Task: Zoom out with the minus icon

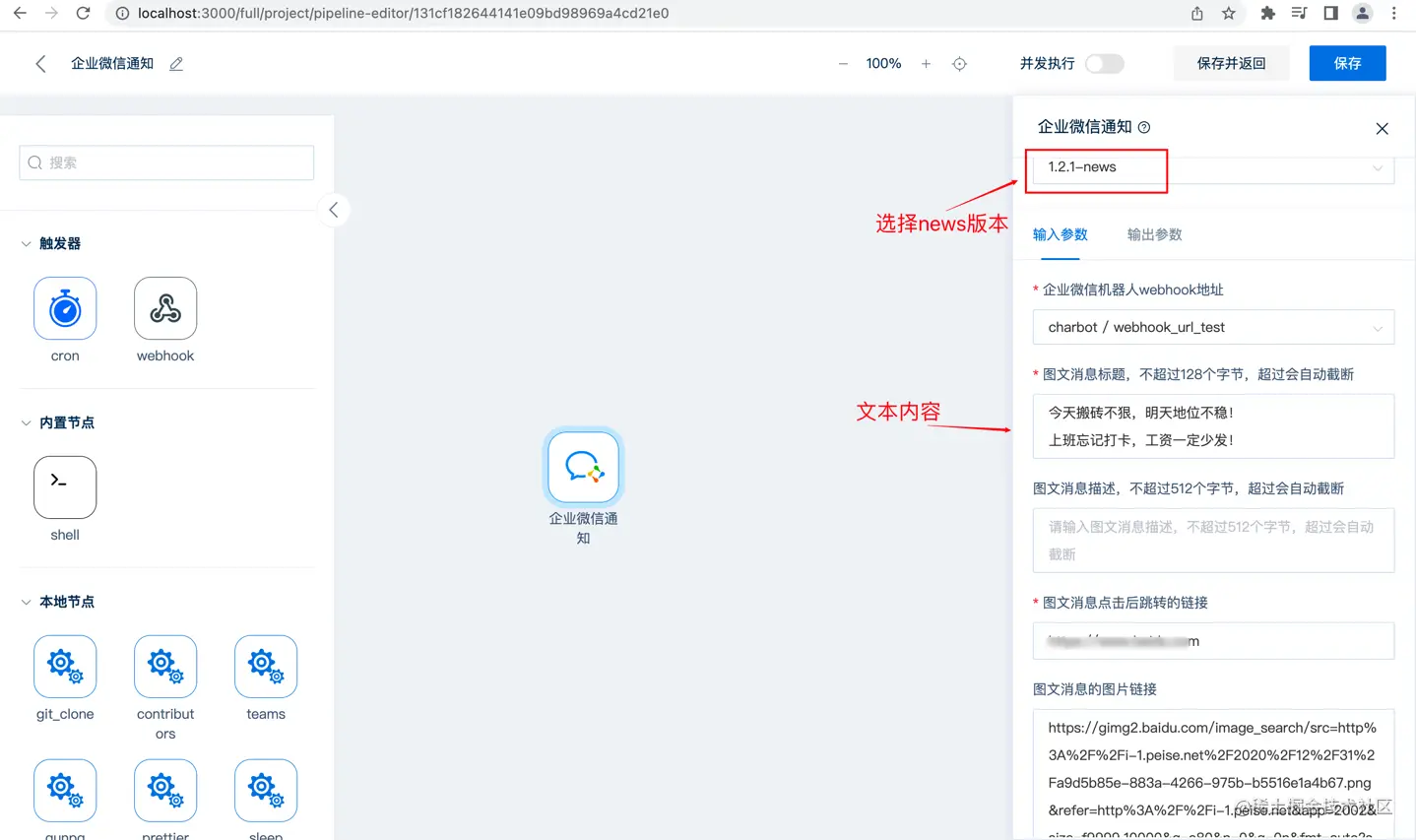Action: [x=843, y=64]
